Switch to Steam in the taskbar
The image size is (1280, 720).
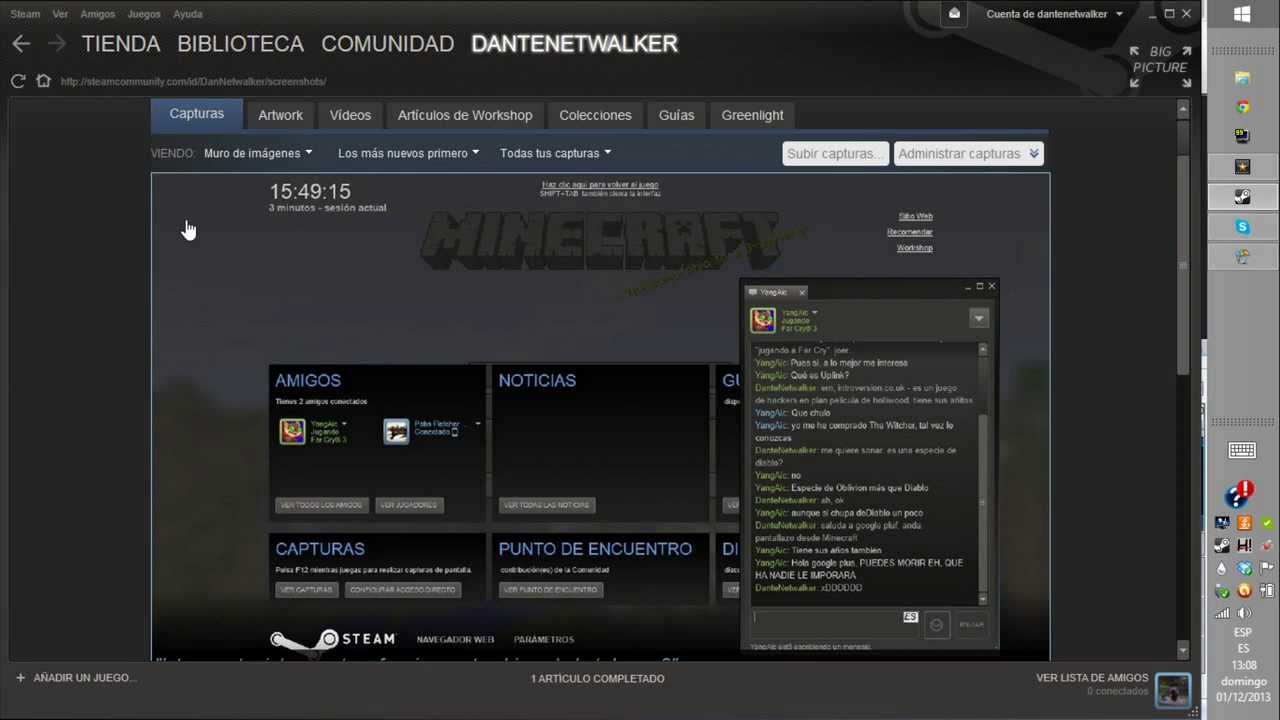pos(1242,197)
